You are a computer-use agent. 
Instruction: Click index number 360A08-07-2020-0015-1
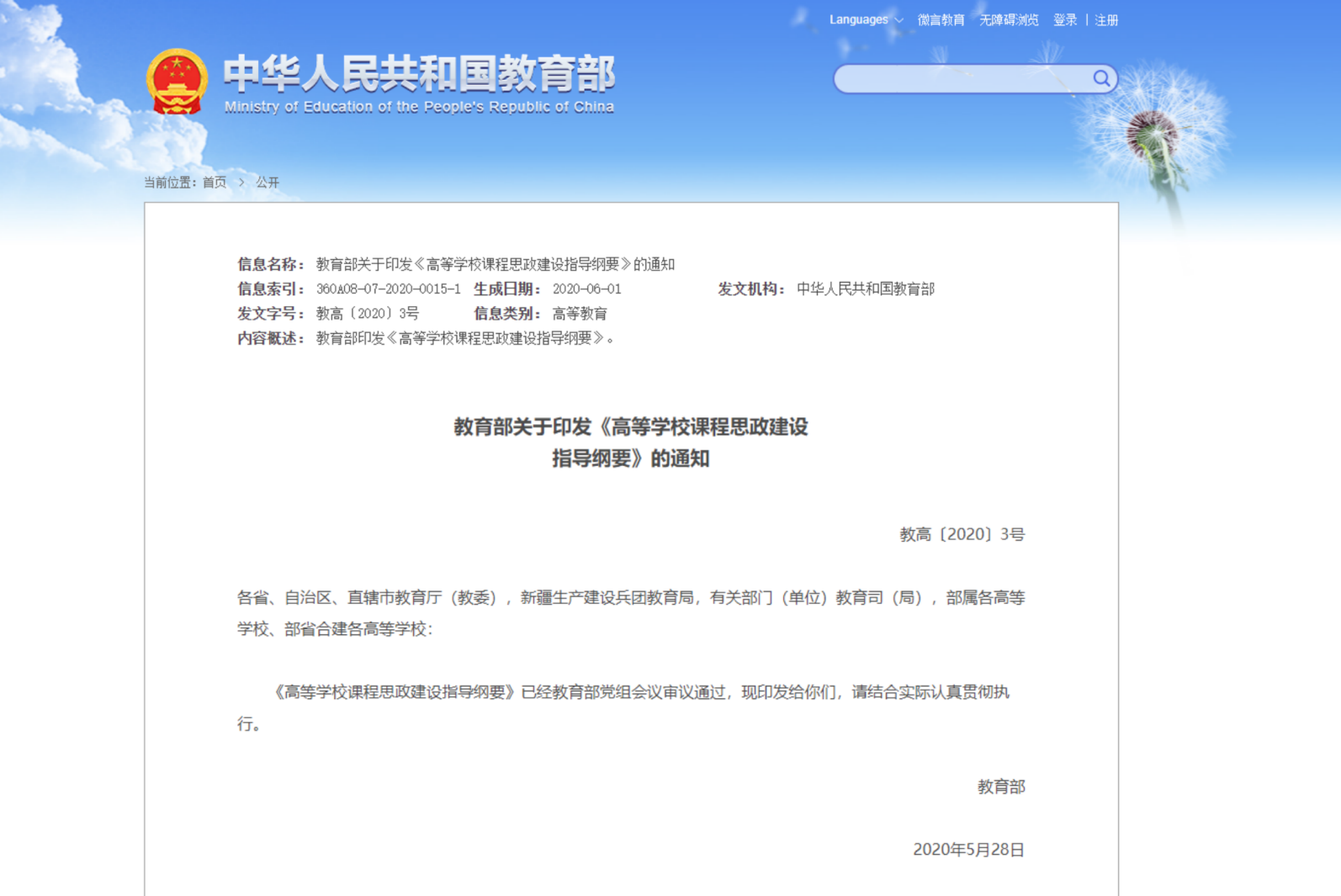(x=389, y=289)
